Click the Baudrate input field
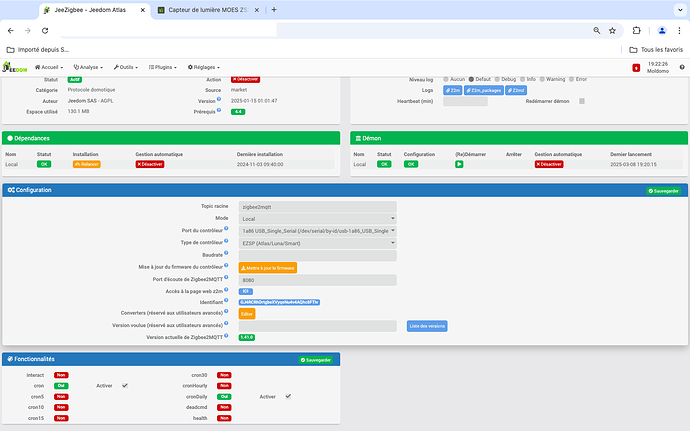The height and width of the screenshot is (431, 690). tap(317, 255)
